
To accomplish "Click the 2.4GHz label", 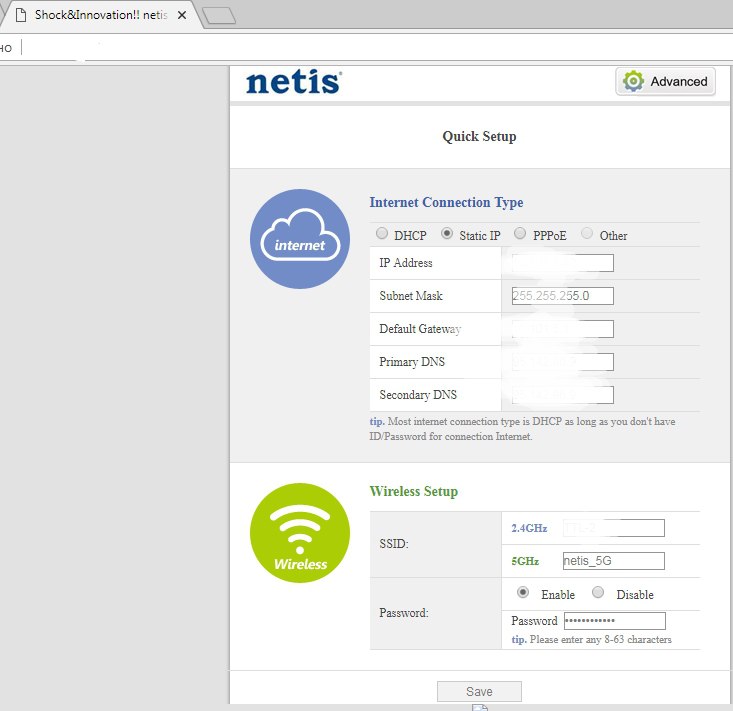I will point(529,528).
